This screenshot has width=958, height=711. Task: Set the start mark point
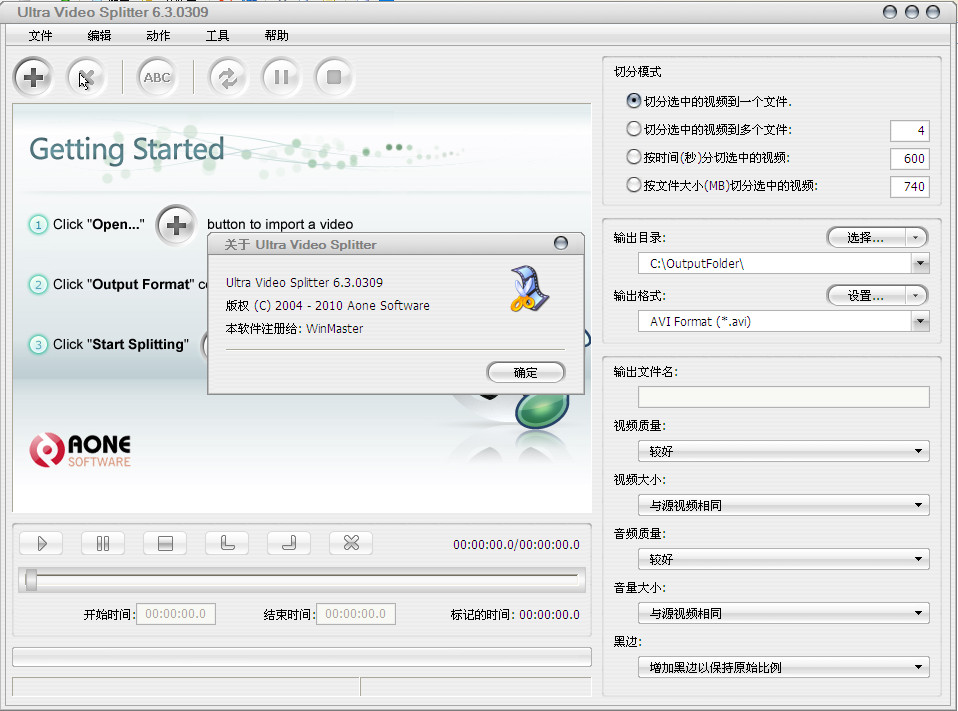pos(227,543)
